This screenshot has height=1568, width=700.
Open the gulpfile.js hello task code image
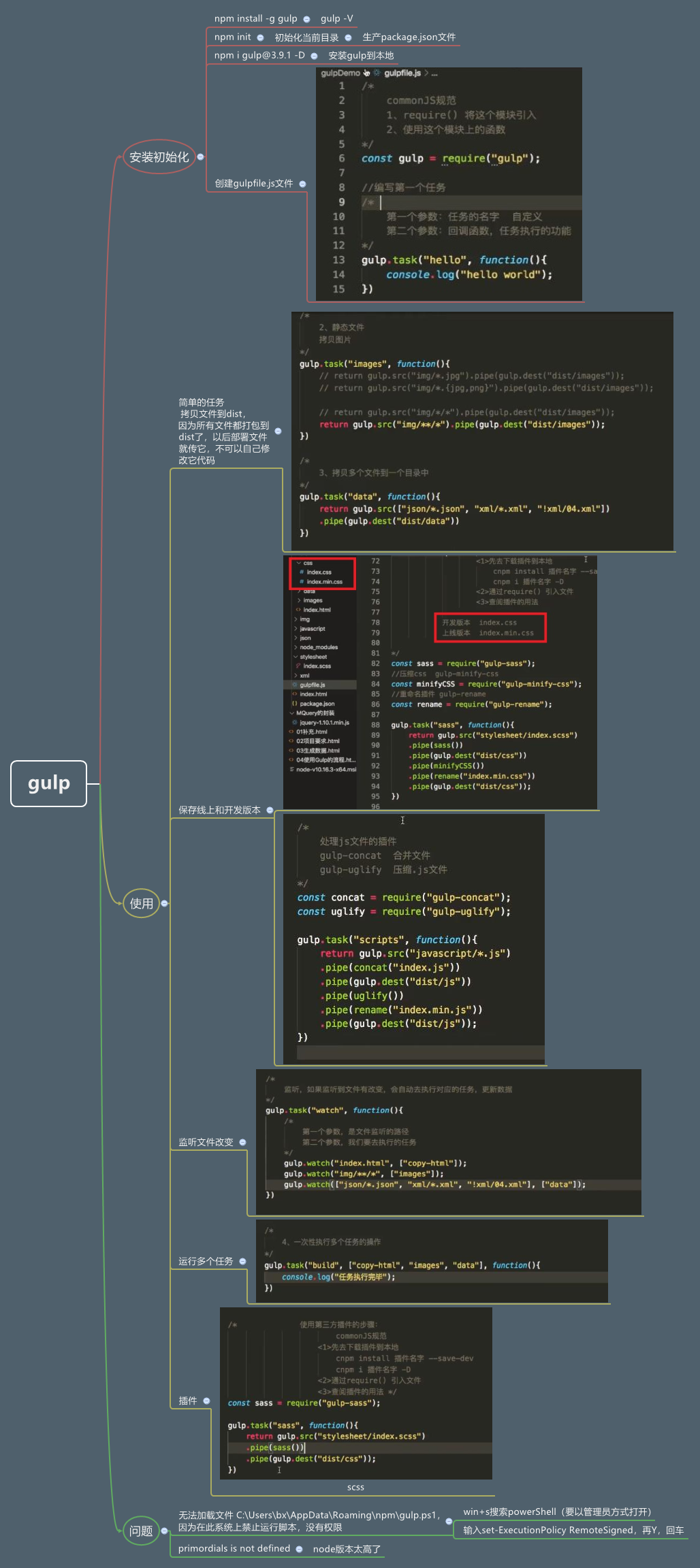pyautogui.click(x=449, y=184)
